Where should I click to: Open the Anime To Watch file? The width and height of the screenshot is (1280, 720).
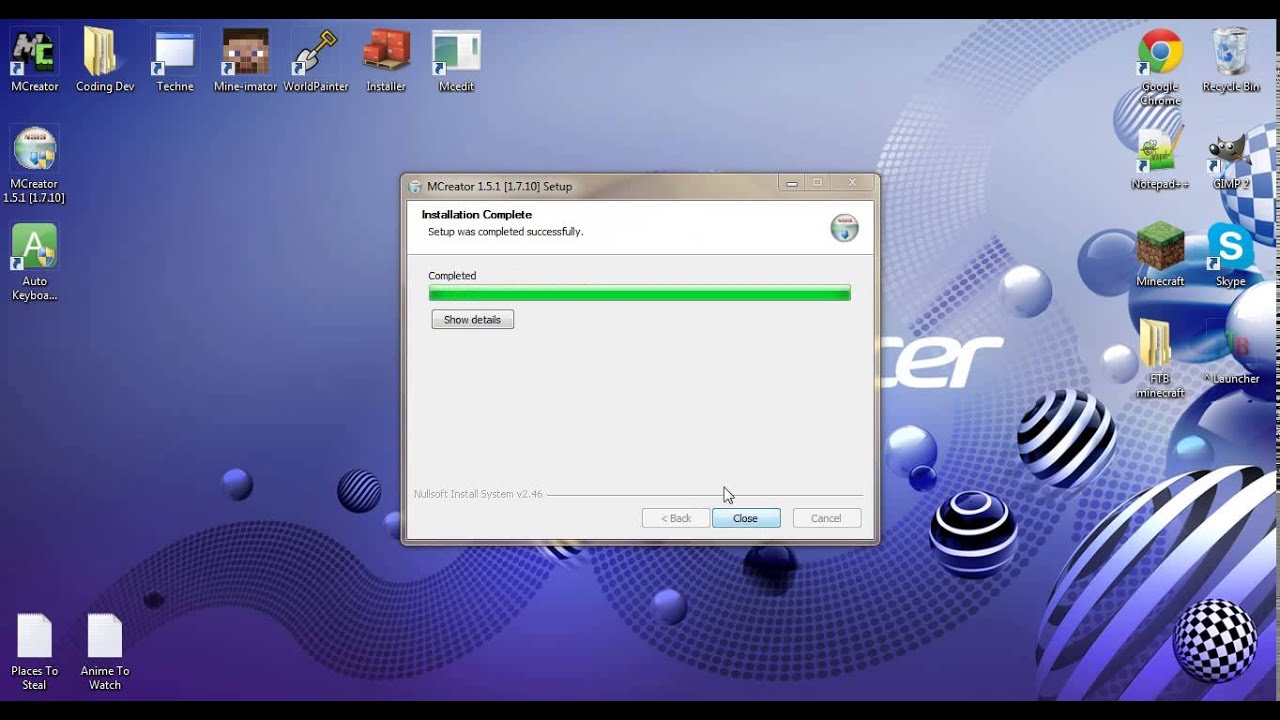click(x=105, y=652)
